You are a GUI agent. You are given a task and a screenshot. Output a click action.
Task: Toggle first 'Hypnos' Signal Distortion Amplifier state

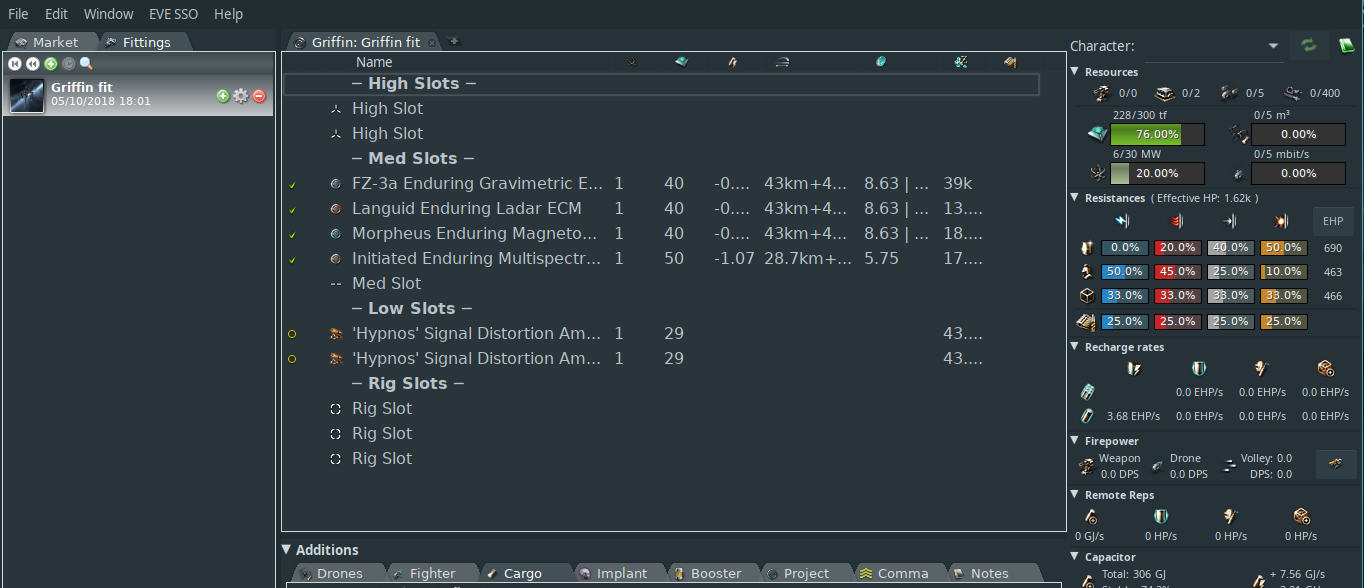coord(292,334)
